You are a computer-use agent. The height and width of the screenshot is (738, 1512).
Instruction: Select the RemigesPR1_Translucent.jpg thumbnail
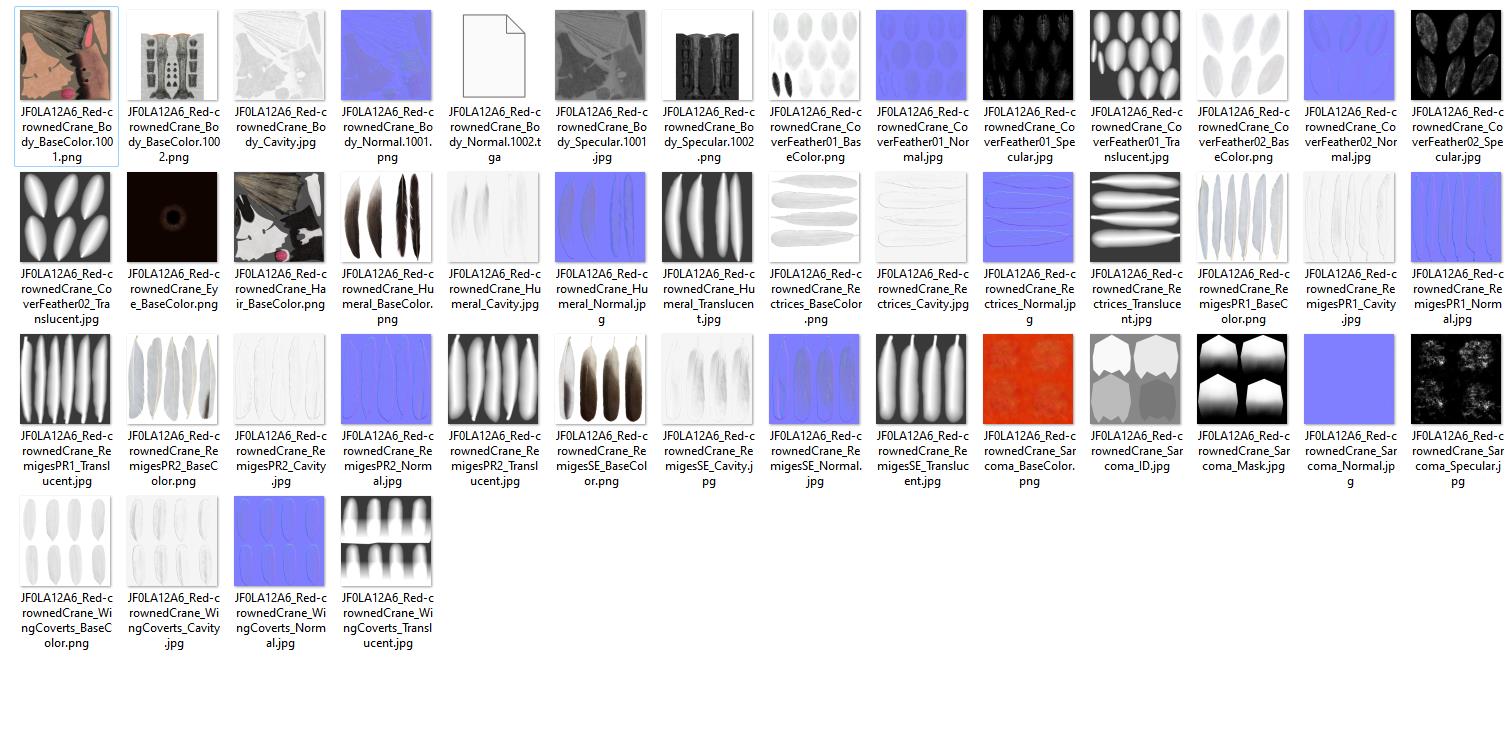[66, 379]
